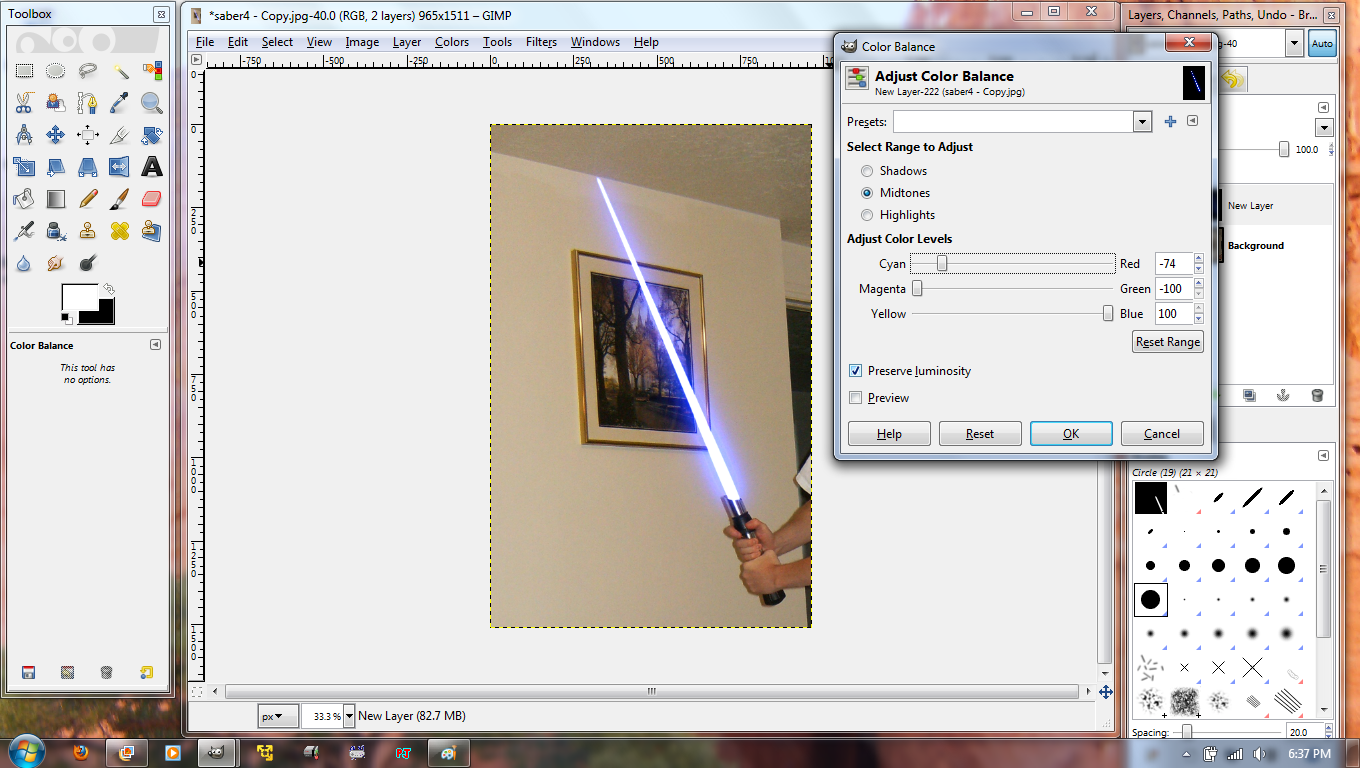Choose the Select by Color tool
This screenshot has width=1360, height=768.
click(152, 71)
